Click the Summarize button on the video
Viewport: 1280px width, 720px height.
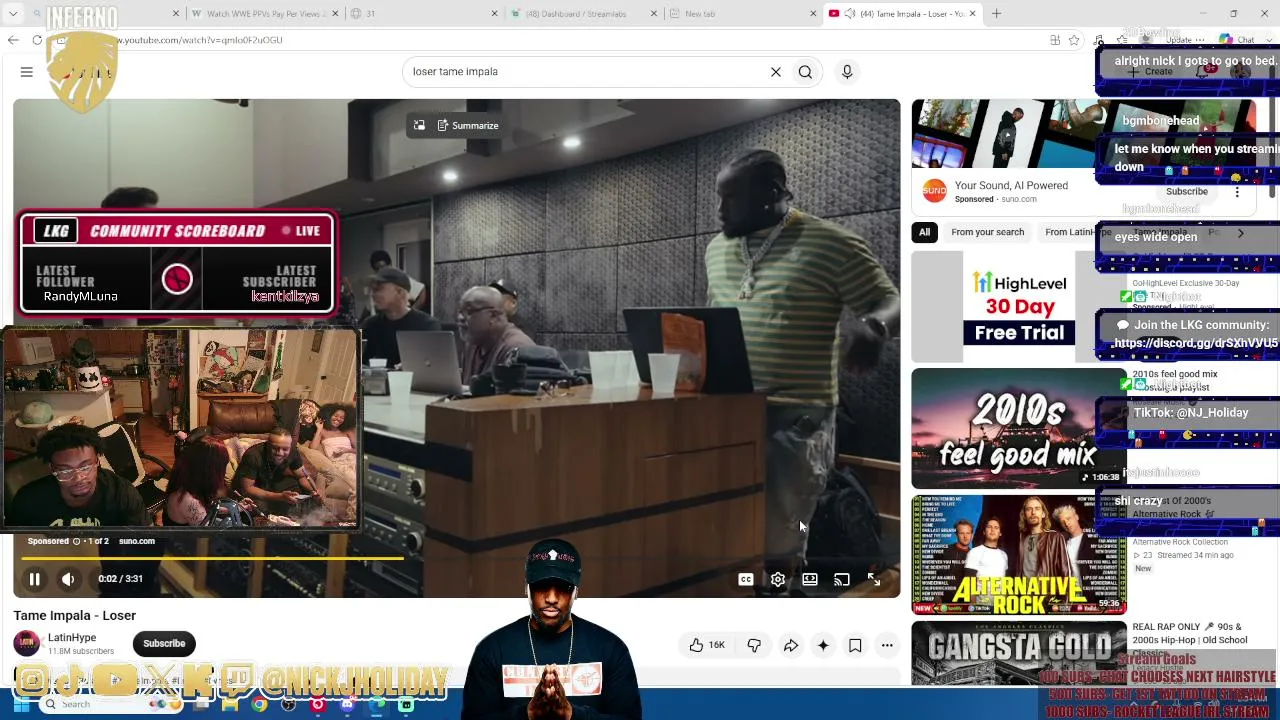click(467, 125)
